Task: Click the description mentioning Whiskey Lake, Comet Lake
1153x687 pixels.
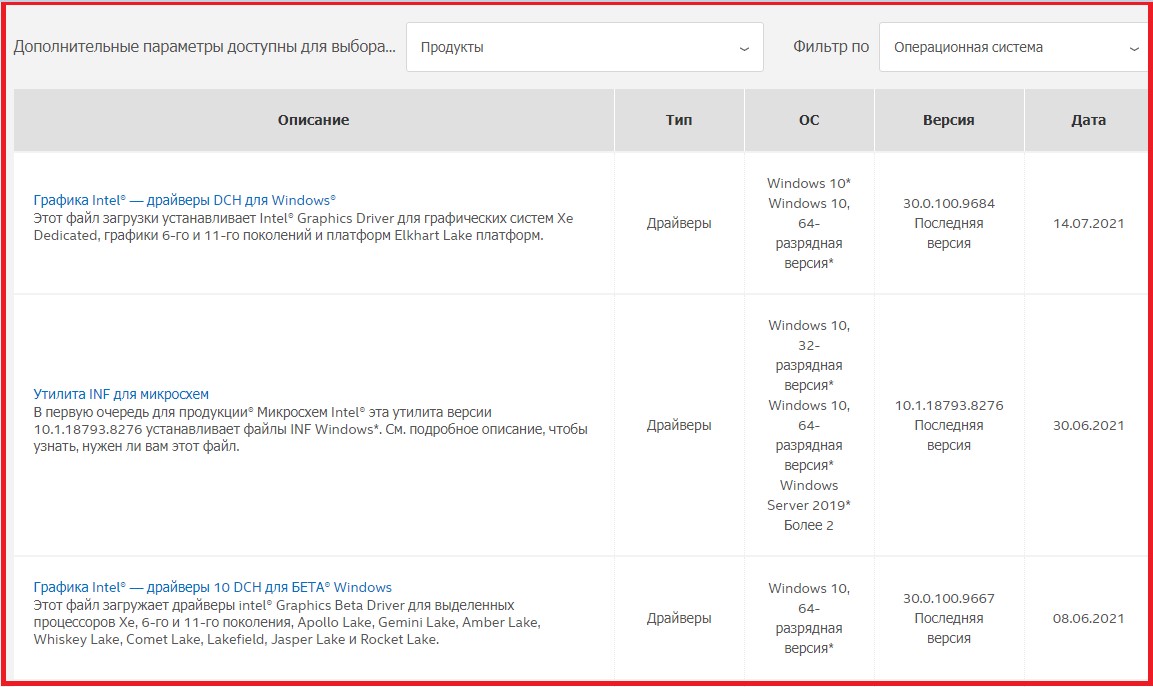Action: coord(287,622)
